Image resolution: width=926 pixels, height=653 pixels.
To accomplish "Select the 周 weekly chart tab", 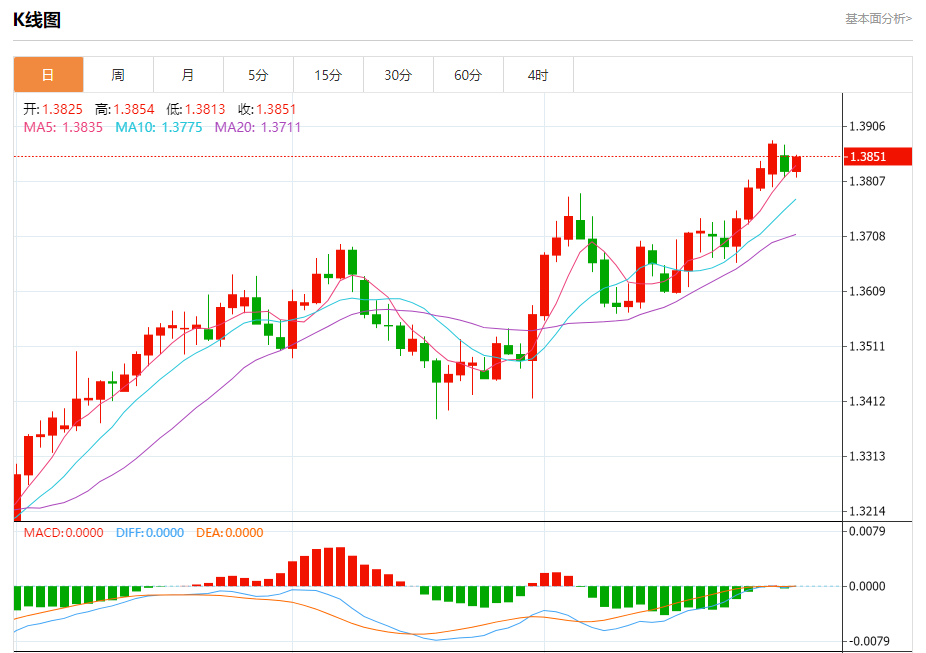I will click(118, 75).
